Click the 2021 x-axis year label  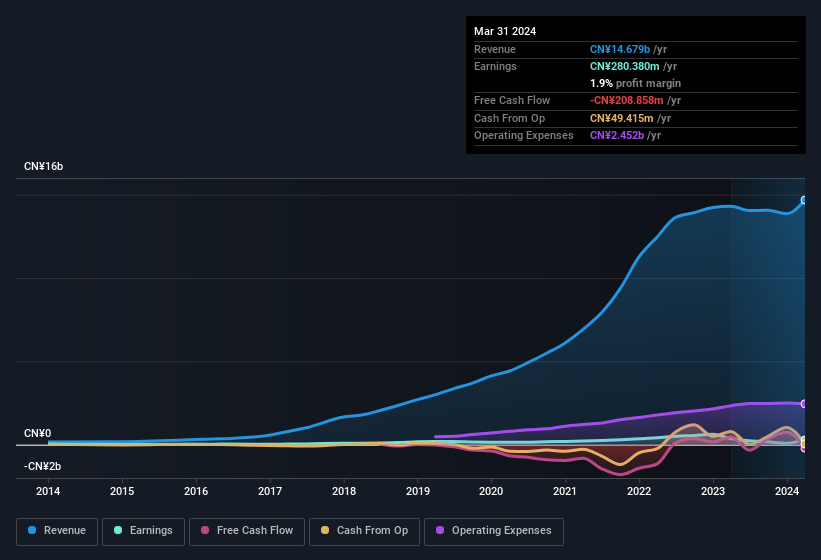point(565,491)
